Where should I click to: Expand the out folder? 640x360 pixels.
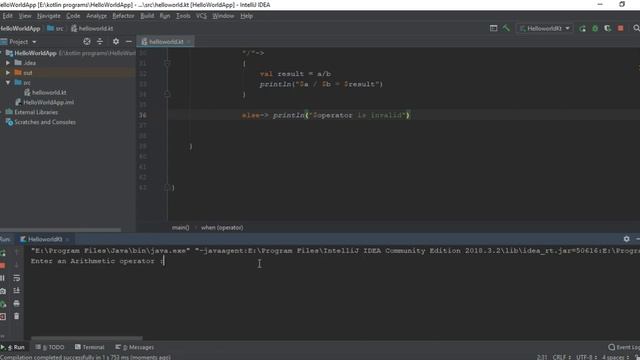8,73
